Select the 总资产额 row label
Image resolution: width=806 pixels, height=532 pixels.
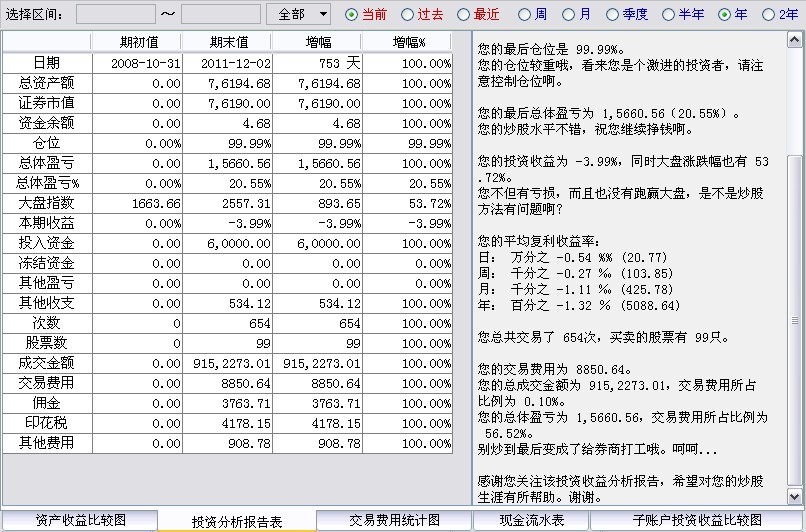[47, 83]
